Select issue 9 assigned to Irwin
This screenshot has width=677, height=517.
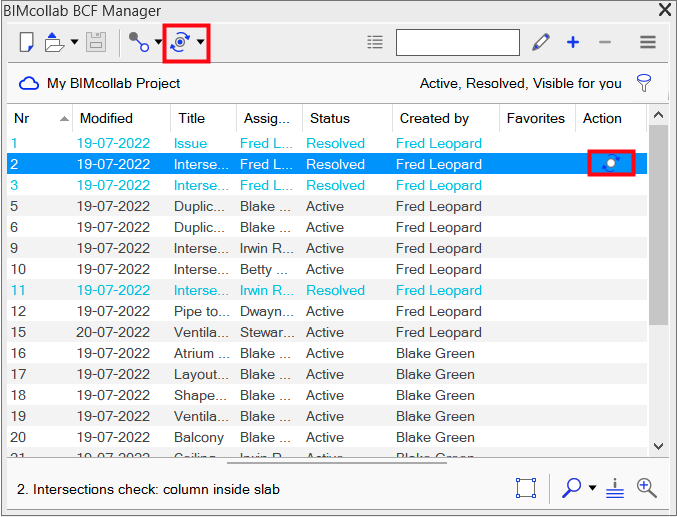266,248
